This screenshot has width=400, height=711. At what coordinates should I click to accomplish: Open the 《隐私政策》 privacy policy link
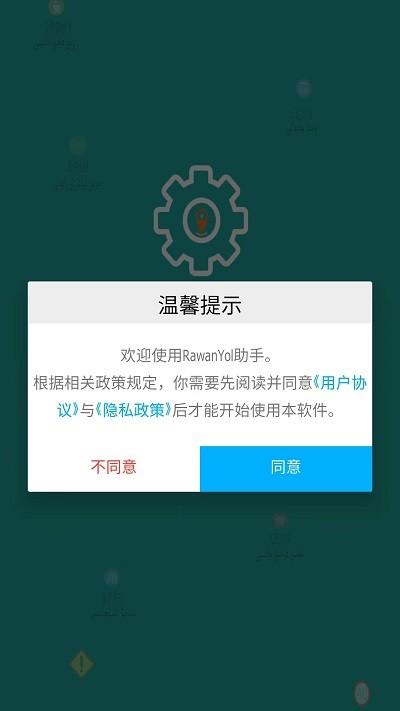(x=134, y=410)
